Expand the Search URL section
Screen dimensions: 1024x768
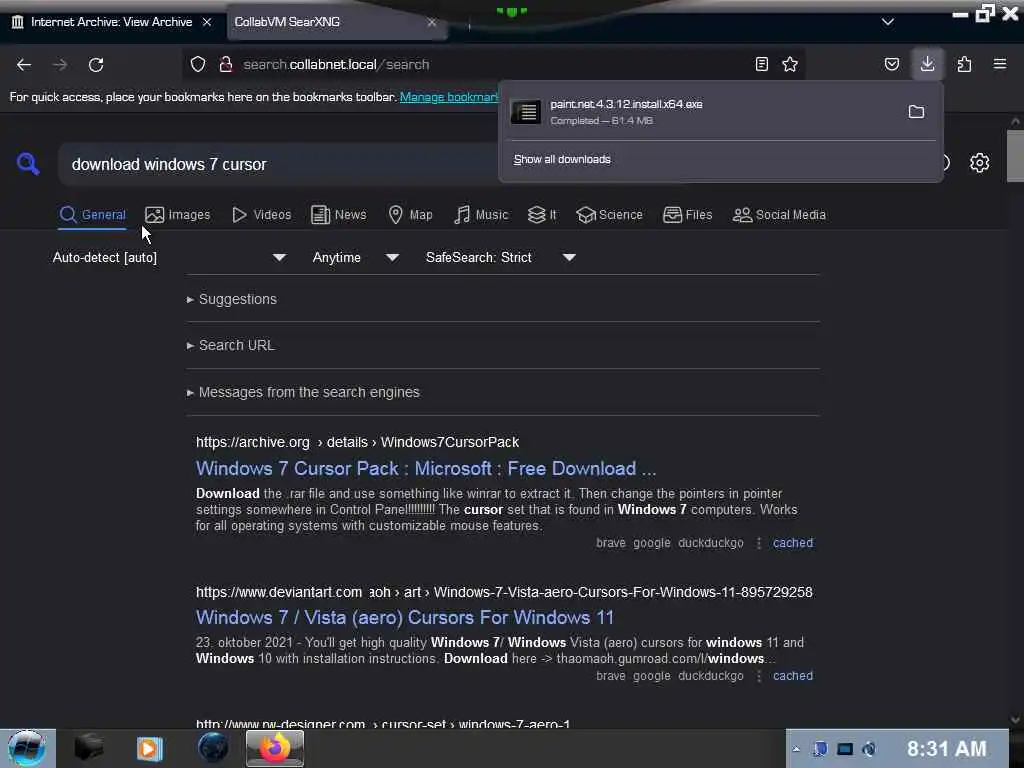231,345
